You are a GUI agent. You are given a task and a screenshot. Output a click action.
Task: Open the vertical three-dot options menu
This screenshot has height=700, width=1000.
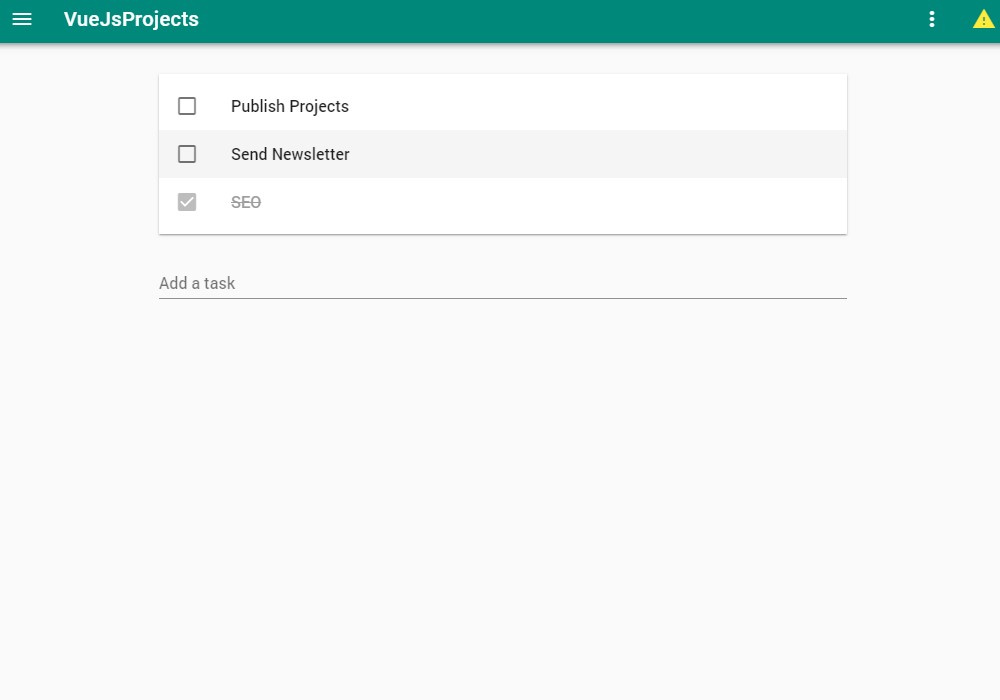(932, 19)
